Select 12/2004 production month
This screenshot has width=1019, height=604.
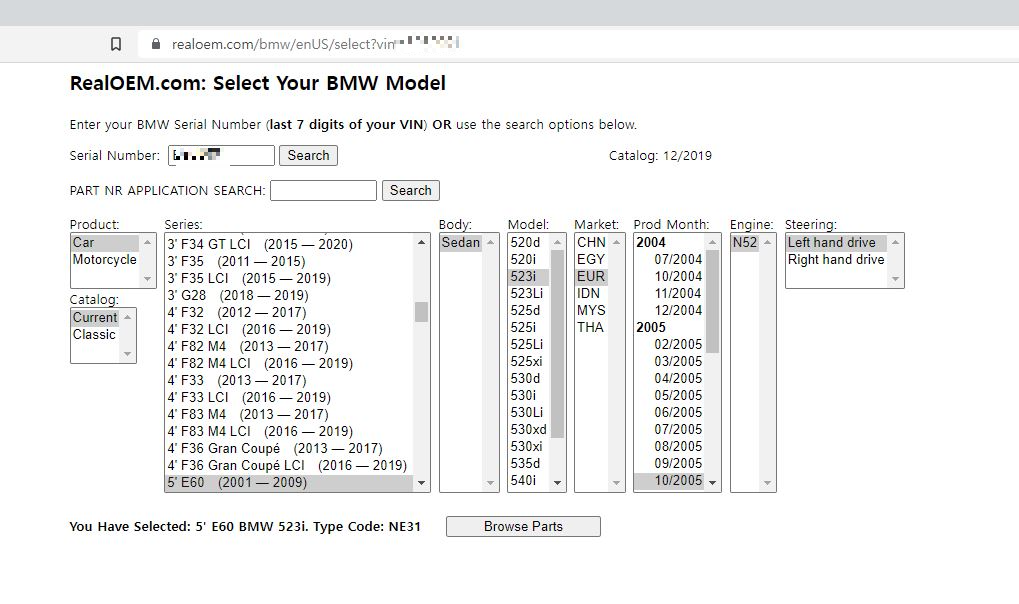670,310
